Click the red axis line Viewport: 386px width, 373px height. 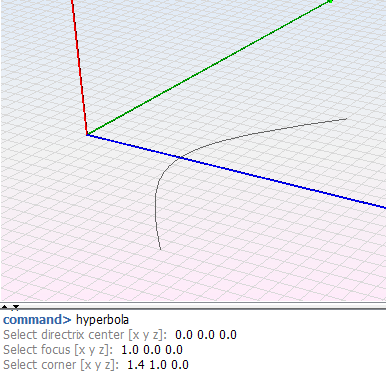[79, 67]
